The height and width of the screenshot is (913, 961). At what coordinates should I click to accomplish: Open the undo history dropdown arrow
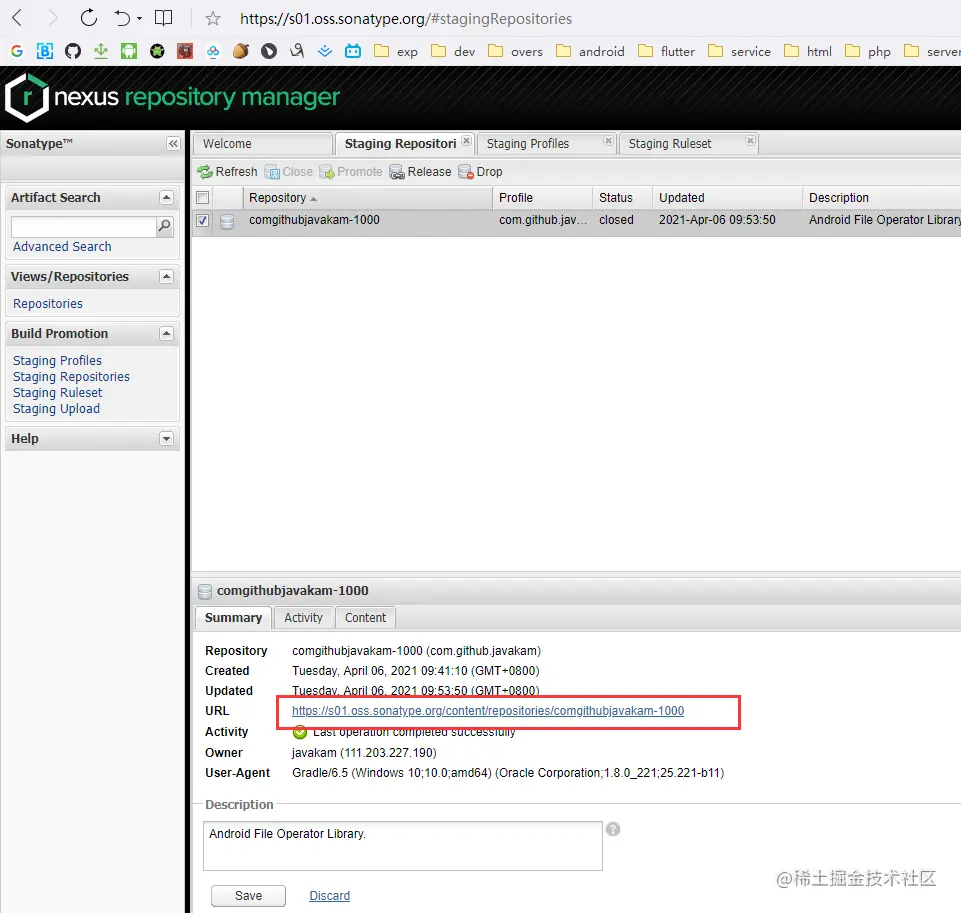pos(140,18)
